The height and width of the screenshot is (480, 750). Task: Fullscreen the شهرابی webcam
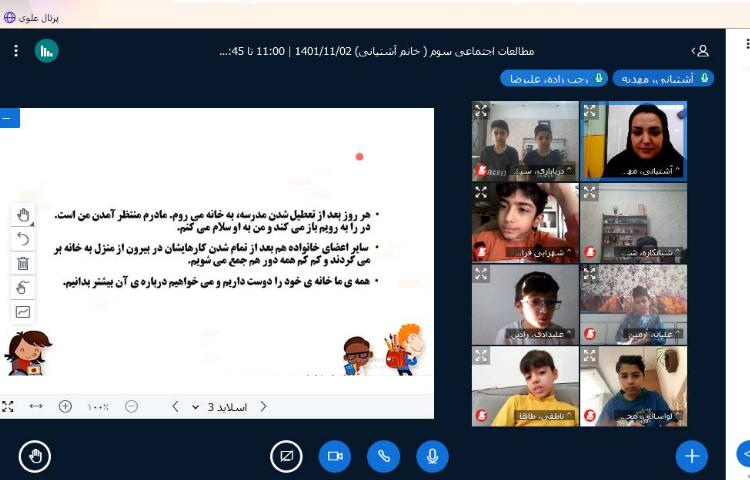point(481,192)
